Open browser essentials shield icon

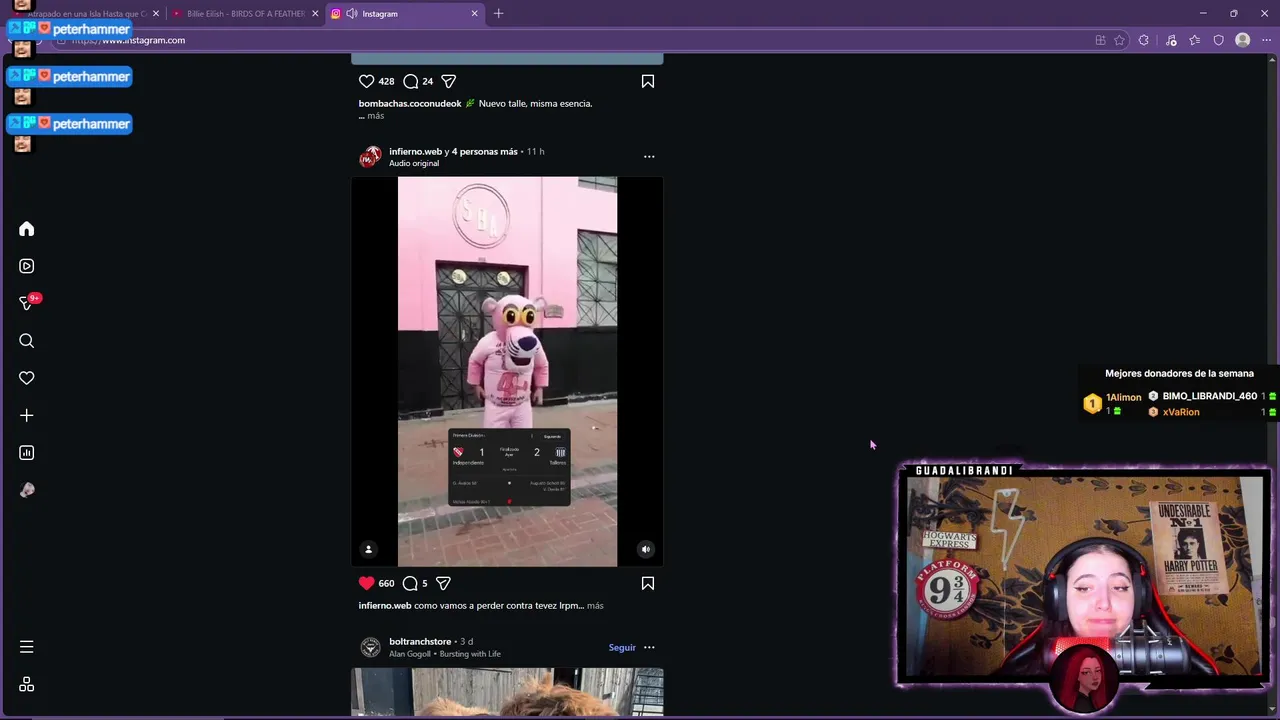point(1218,40)
